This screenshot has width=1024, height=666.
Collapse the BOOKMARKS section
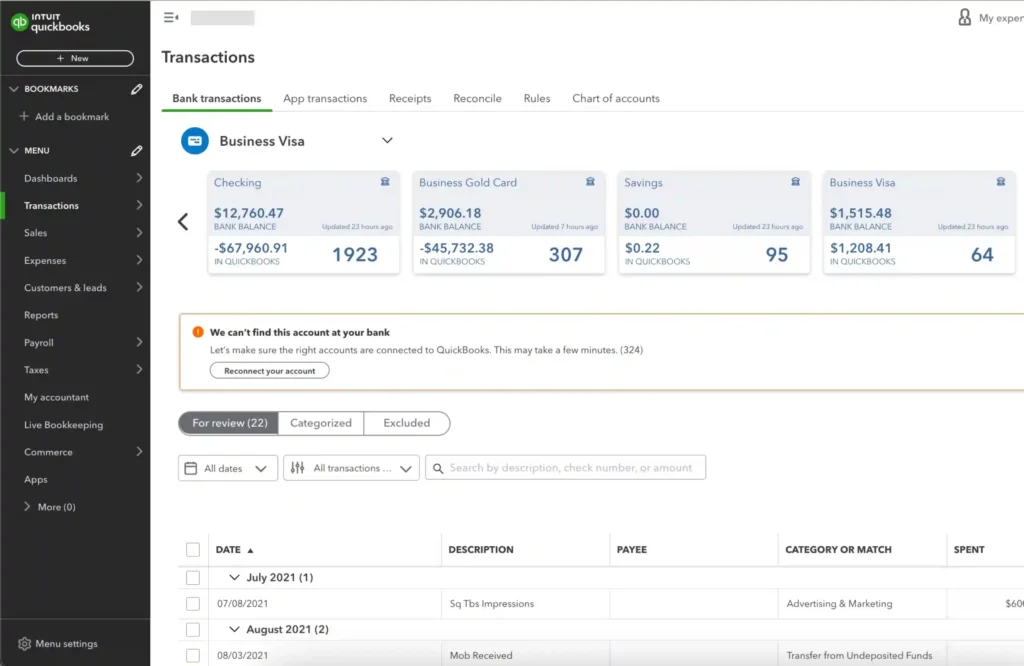tap(14, 89)
